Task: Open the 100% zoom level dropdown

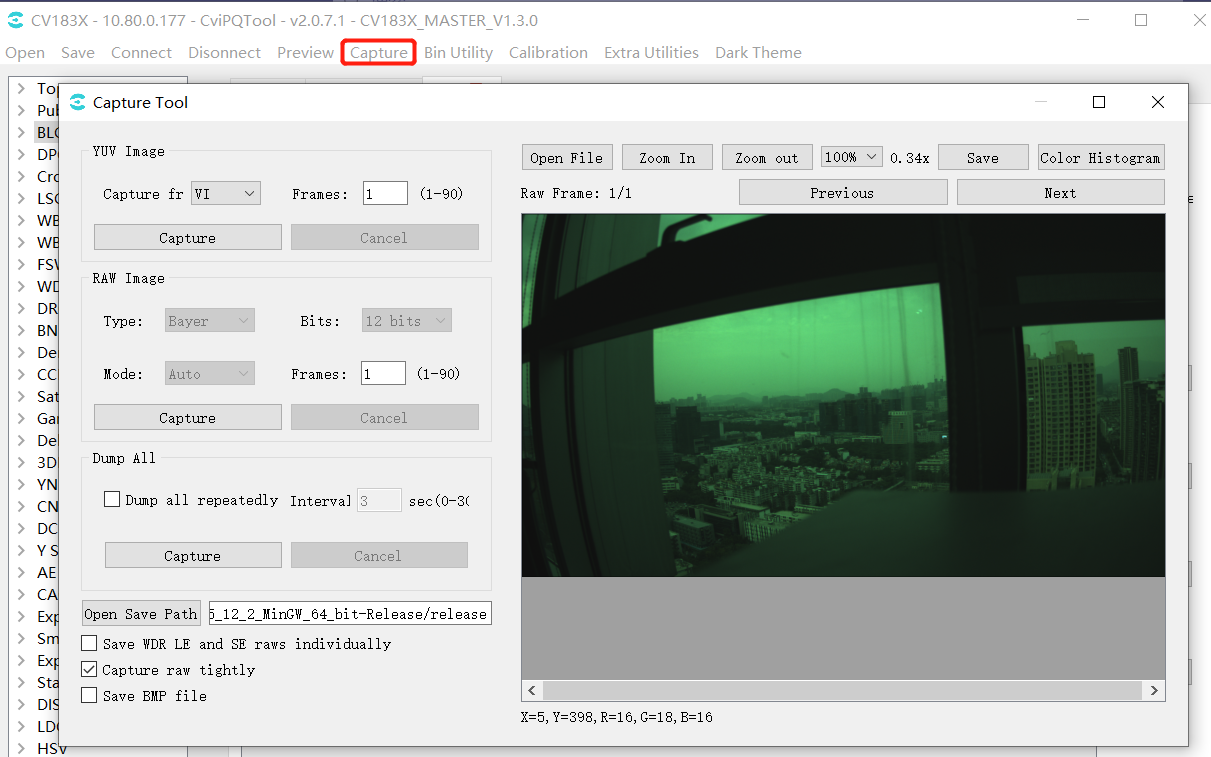Action: (851, 157)
